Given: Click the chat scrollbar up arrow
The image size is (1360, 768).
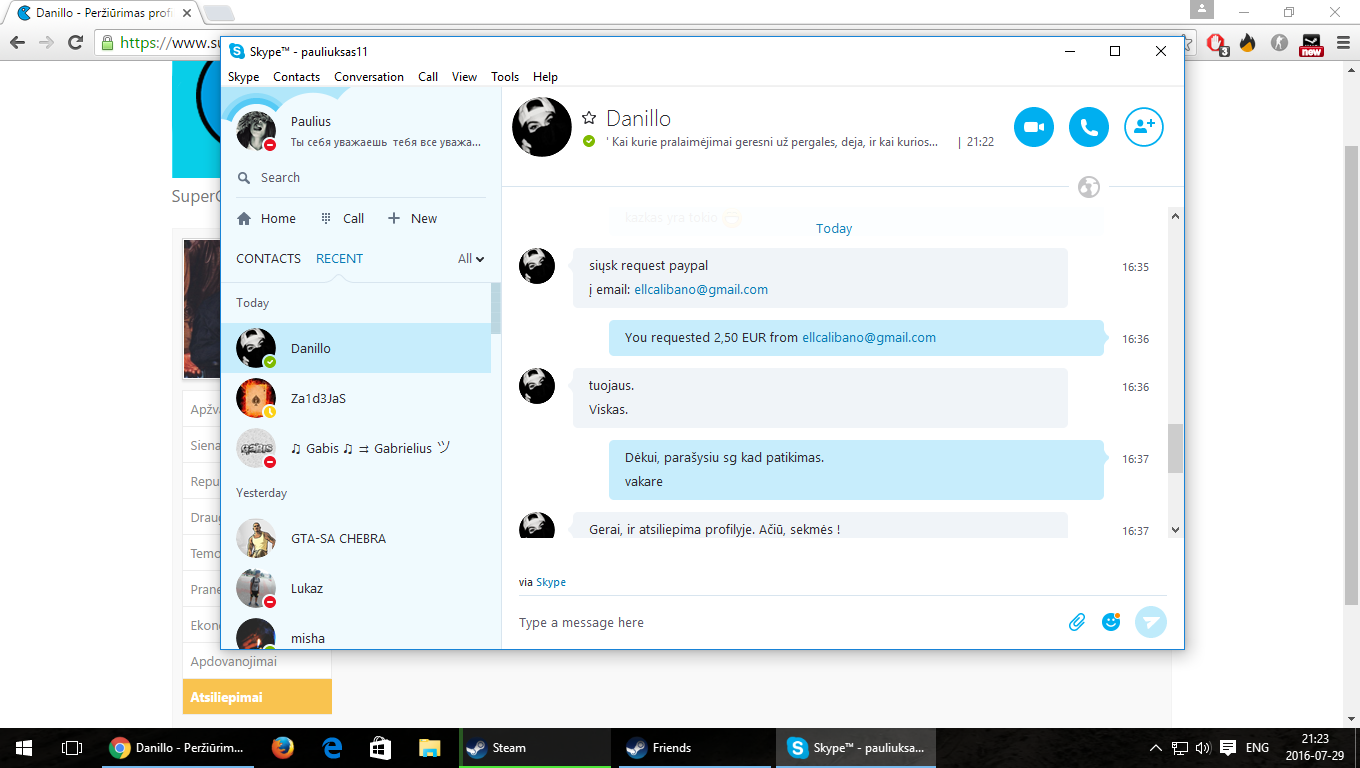Looking at the screenshot, I should [x=1175, y=216].
